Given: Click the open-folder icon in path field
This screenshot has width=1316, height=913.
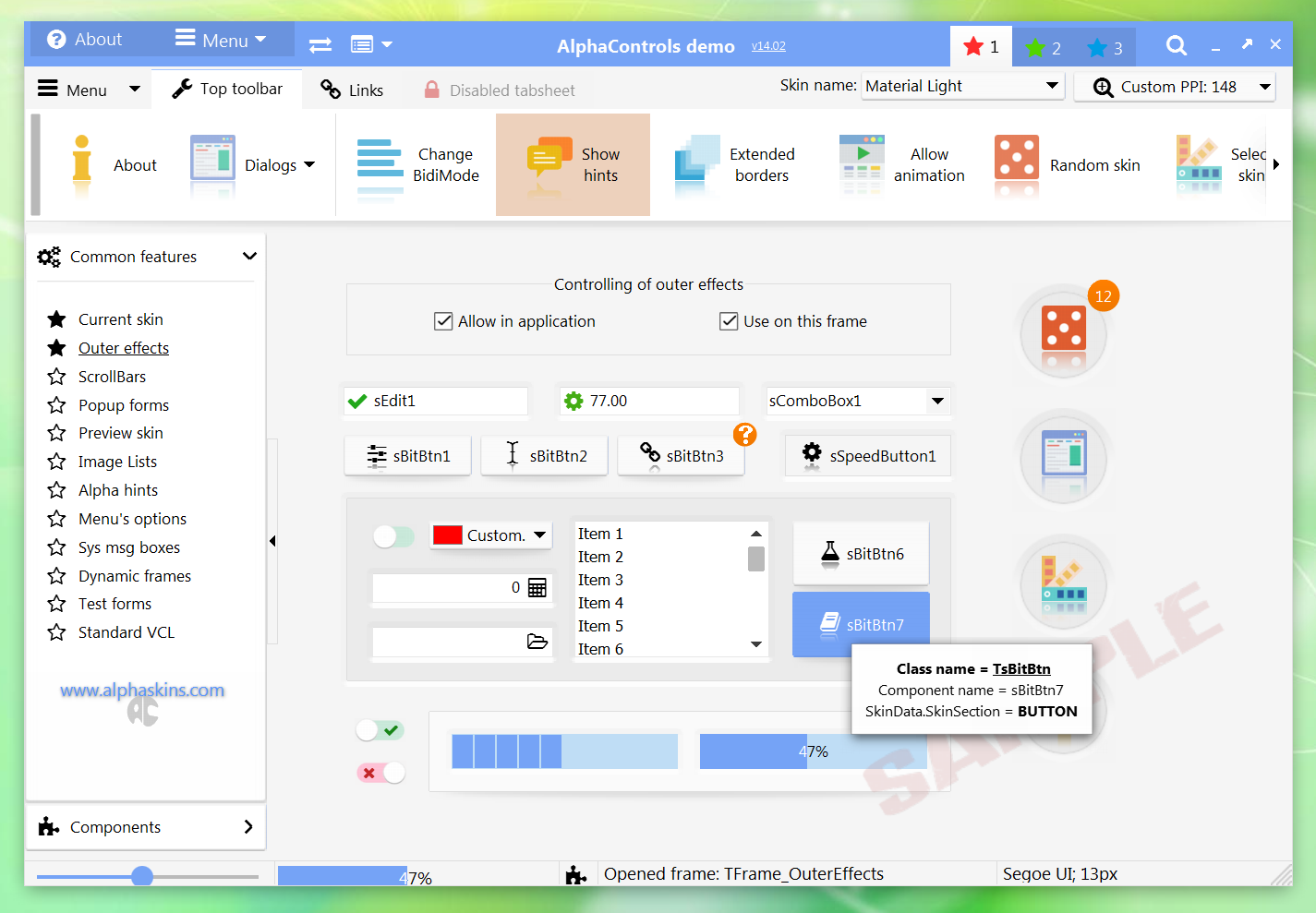Looking at the screenshot, I should [x=537, y=642].
